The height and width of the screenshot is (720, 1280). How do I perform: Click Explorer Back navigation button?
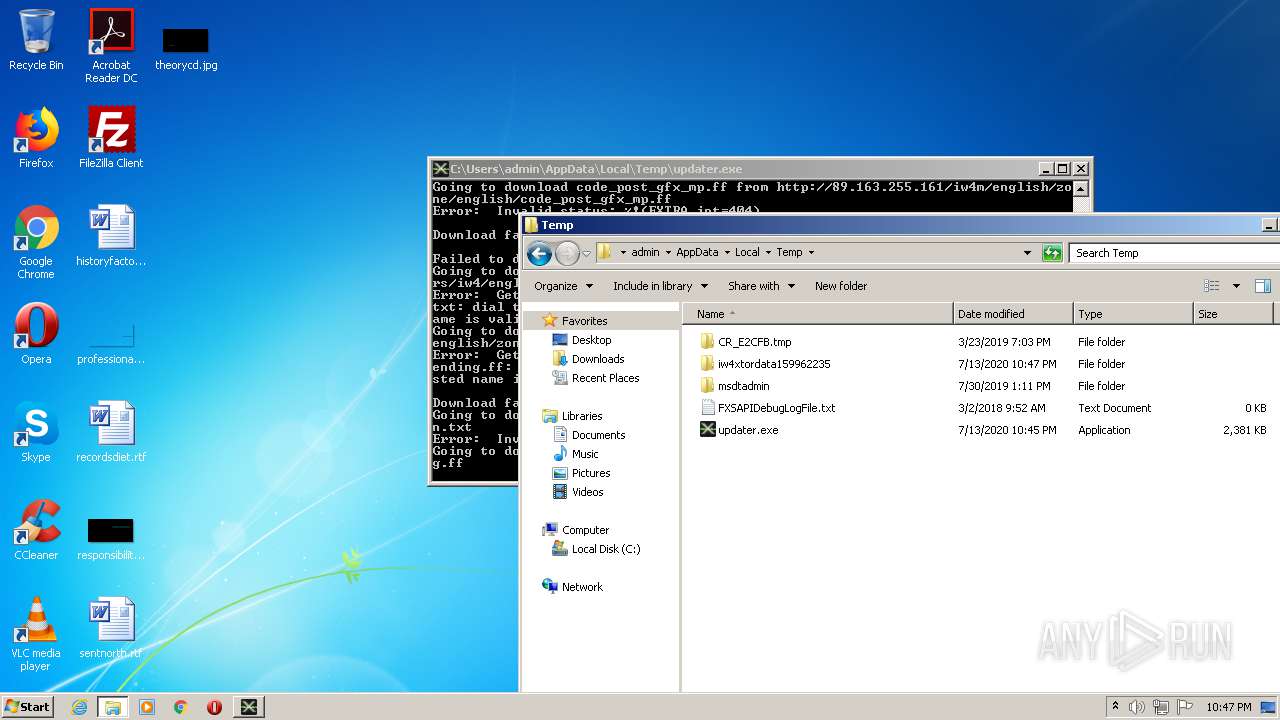click(539, 253)
